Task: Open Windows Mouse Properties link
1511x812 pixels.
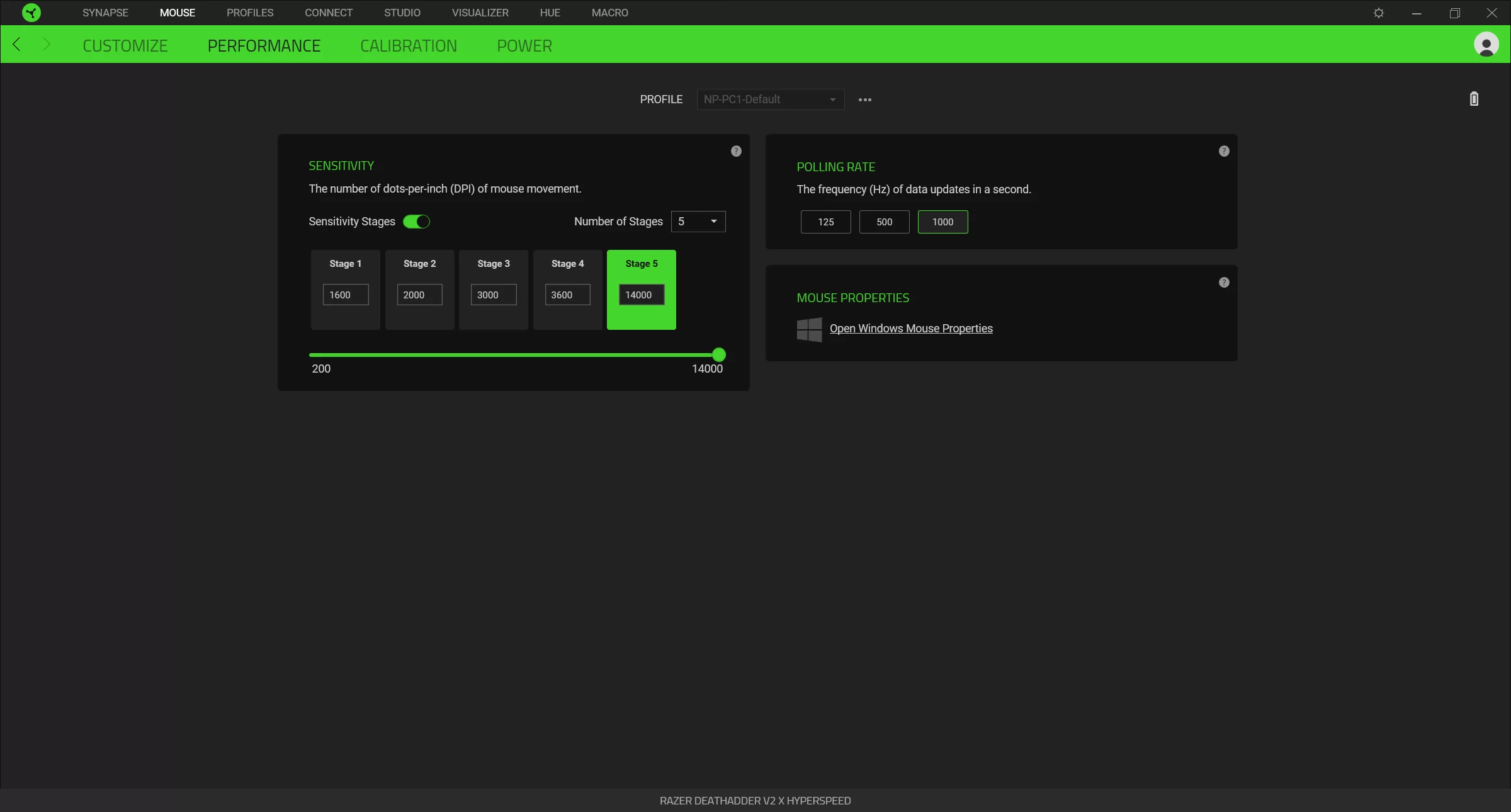Action: pos(911,329)
